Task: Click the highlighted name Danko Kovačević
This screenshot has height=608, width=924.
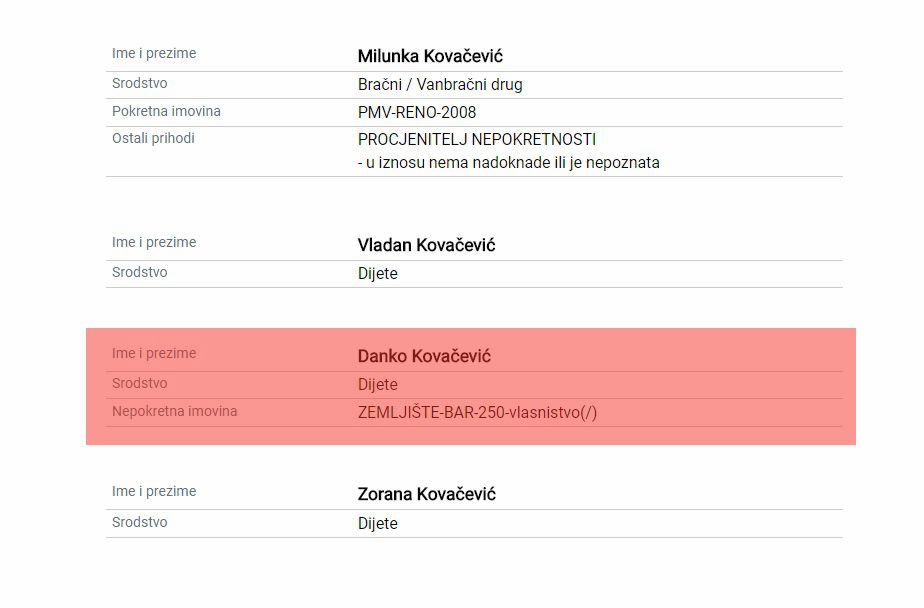Action: pyautogui.click(x=424, y=357)
